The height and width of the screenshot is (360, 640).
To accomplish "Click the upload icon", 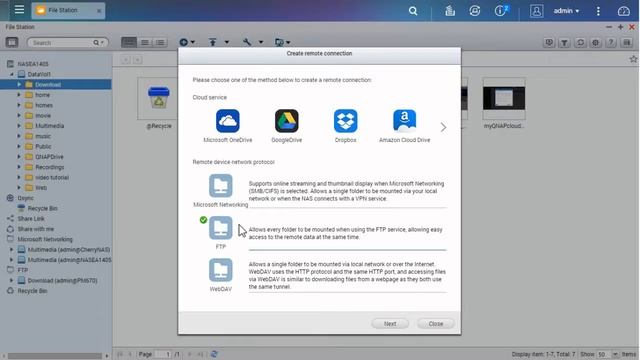I will pos(213,42).
